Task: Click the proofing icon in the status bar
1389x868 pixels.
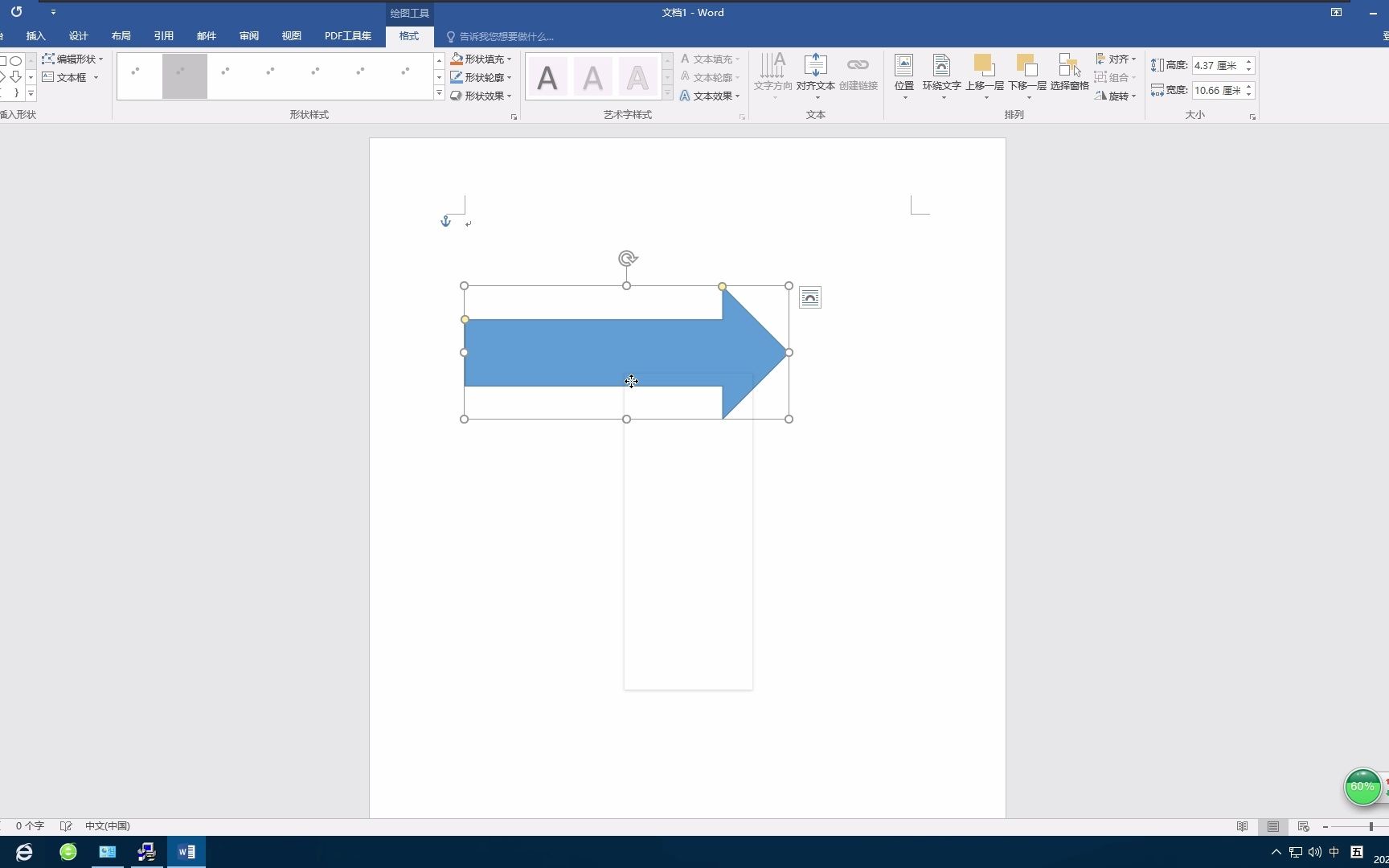Action: click(x=66, y=826)
